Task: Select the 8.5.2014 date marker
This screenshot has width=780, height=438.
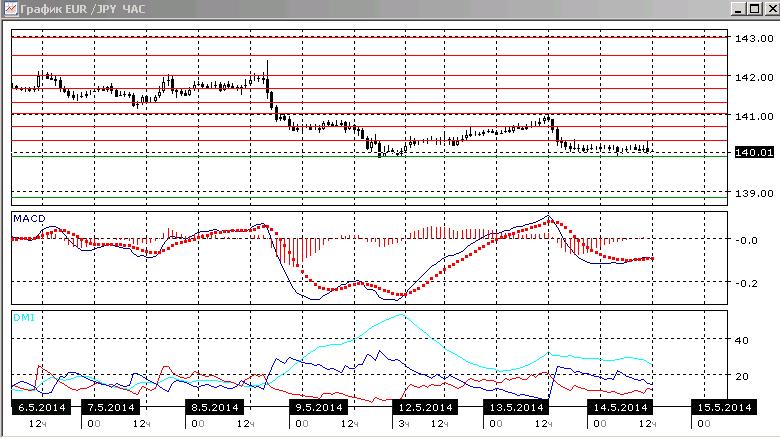Action: (214, 408)
